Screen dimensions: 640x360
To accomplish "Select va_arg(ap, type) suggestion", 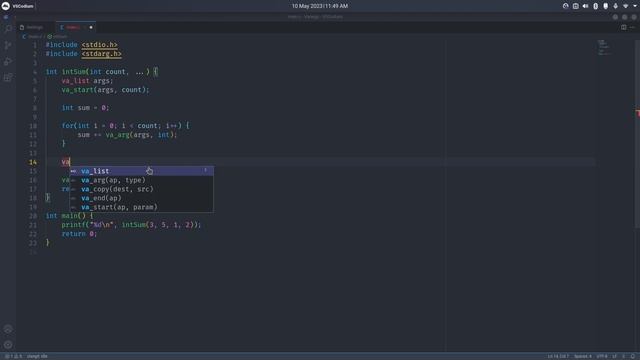I will 141,180.
